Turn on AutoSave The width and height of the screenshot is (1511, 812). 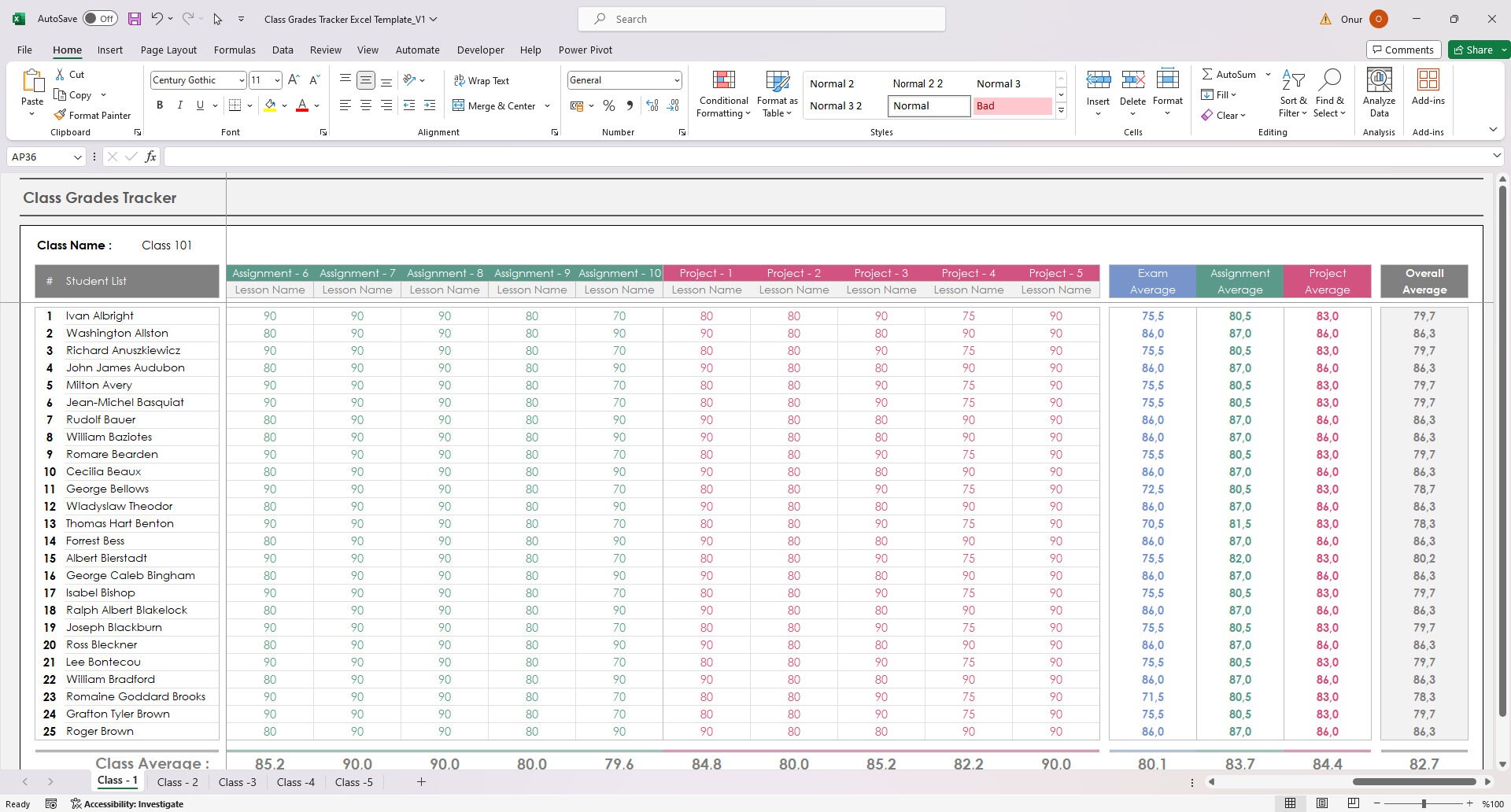pyautogui.click(x=100, y=18)
